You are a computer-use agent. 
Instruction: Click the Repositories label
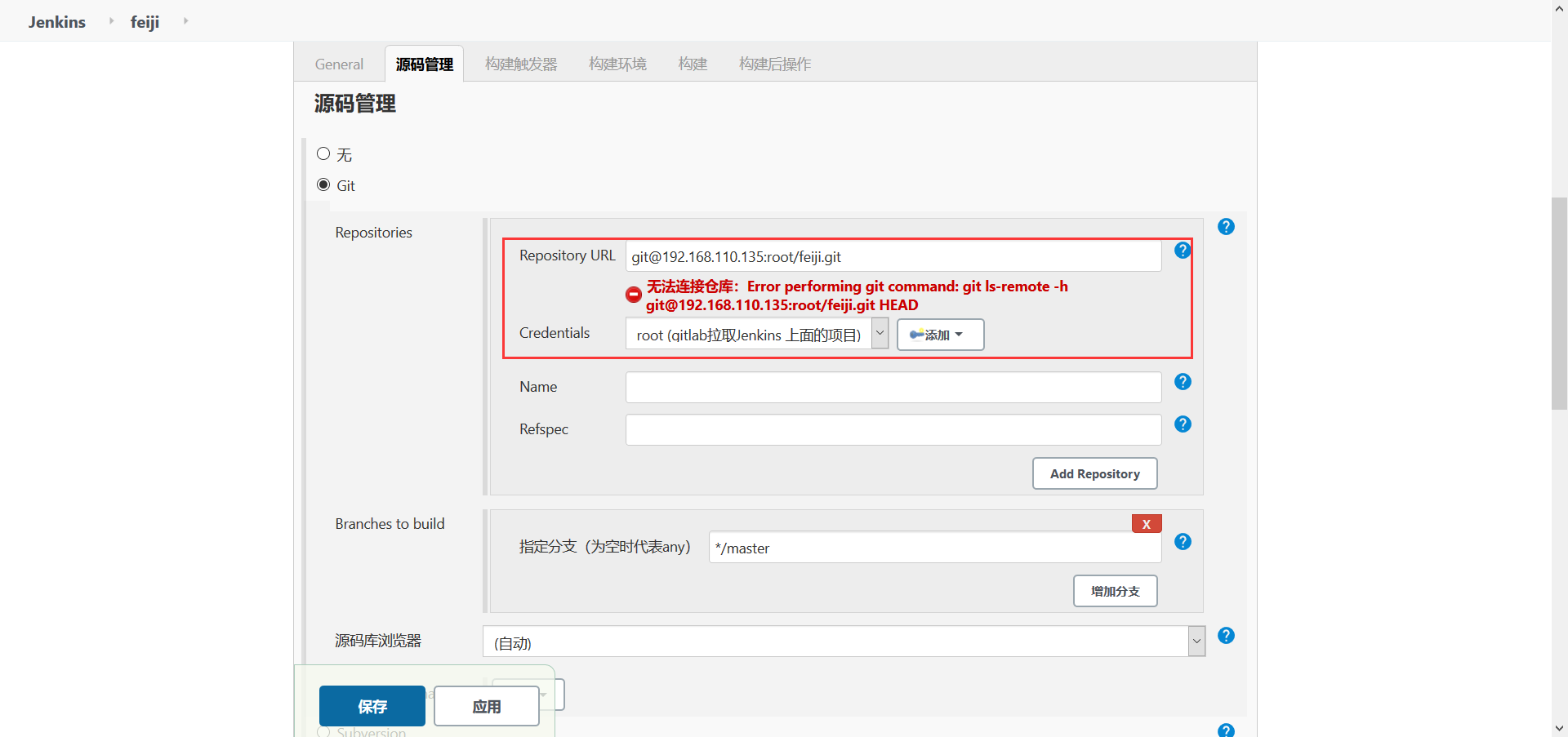(373, 233)
